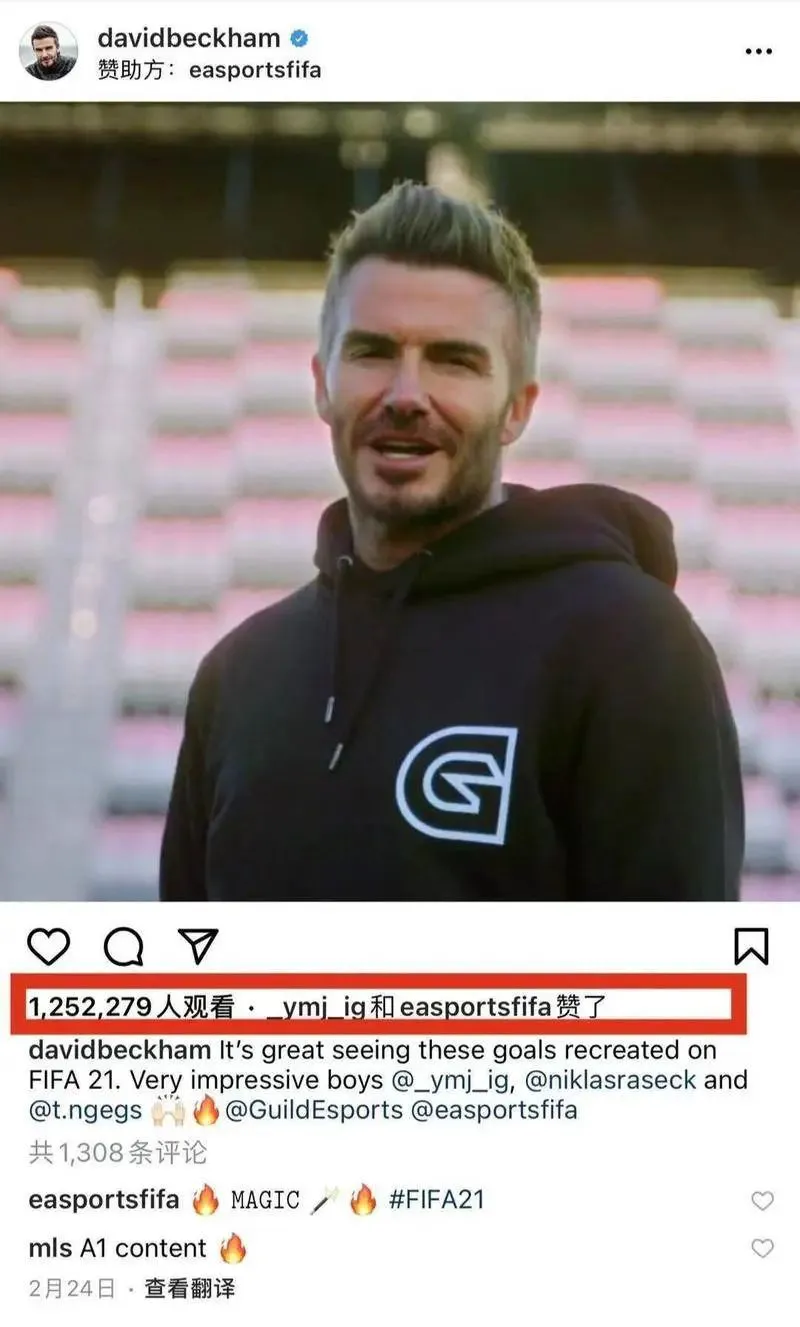Open the three-dot options menu
Screen dimensions: 800x1327
[x=759, y=51]
